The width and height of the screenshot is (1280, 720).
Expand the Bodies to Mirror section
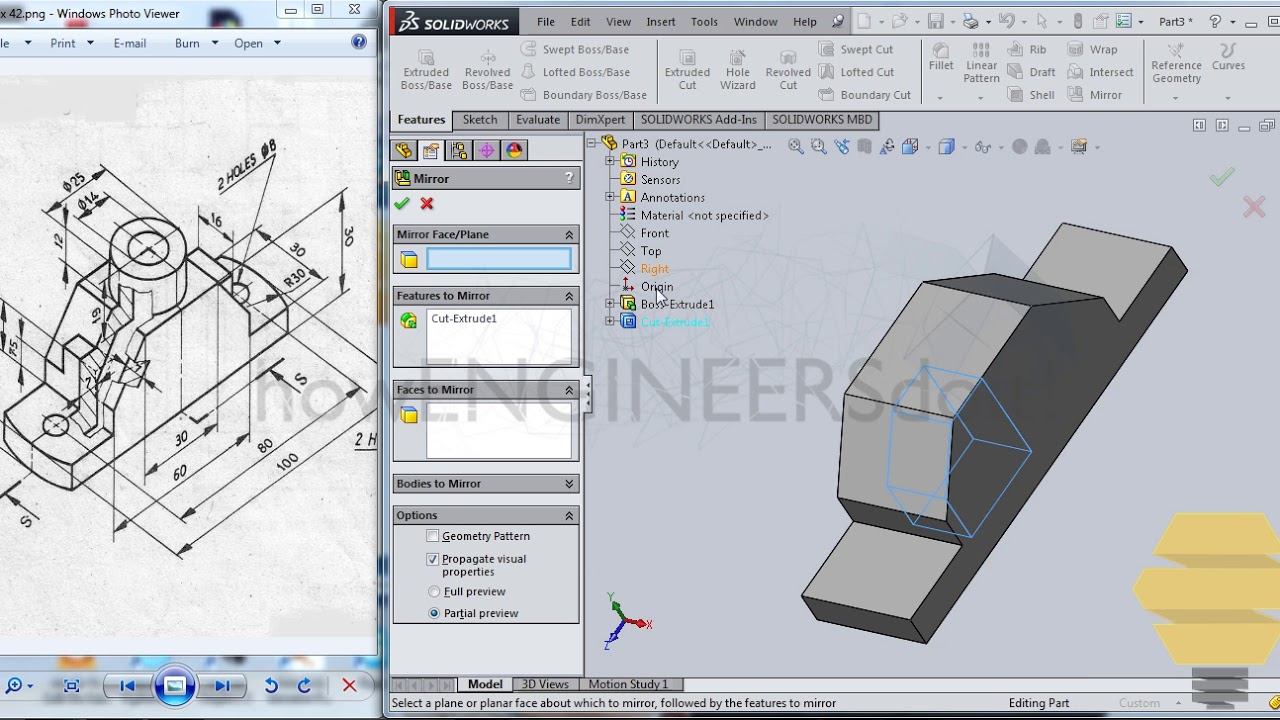(569, 484)
